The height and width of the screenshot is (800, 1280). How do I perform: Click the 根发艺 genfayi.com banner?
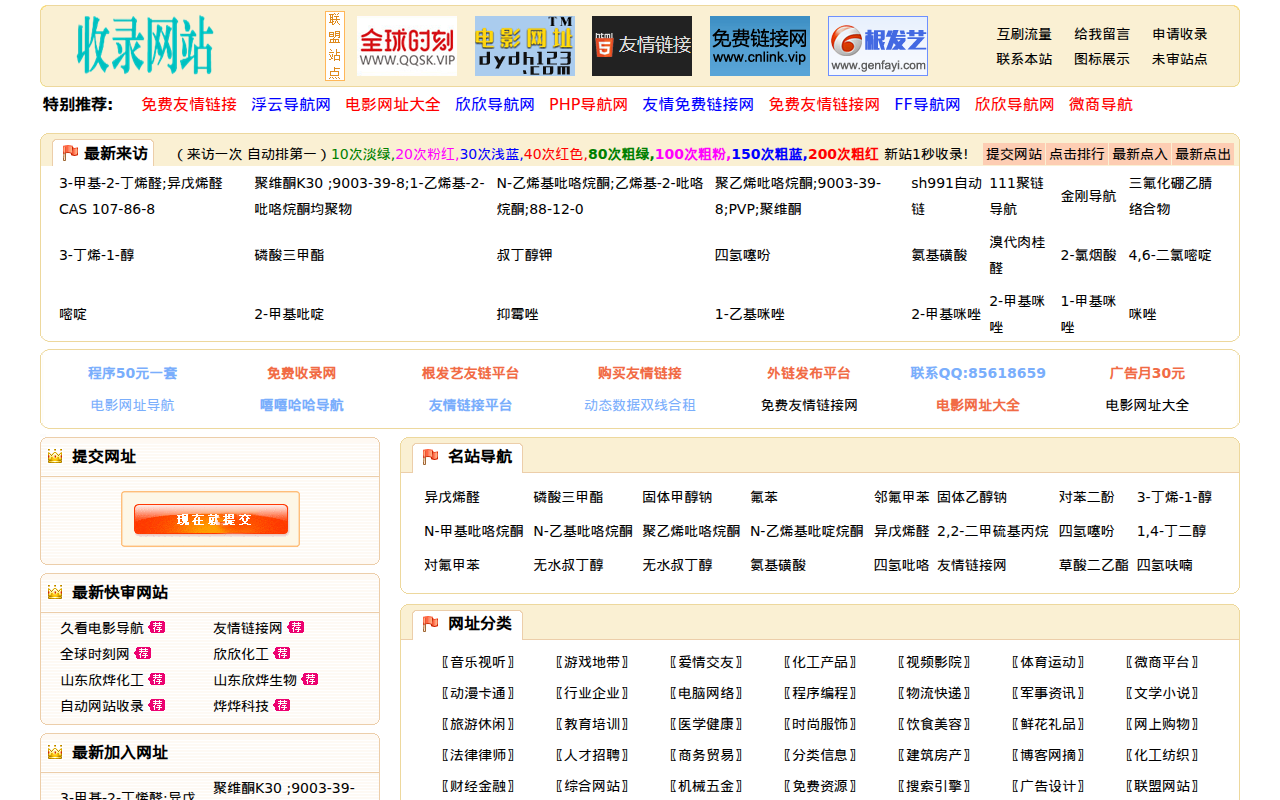point(877,46)
